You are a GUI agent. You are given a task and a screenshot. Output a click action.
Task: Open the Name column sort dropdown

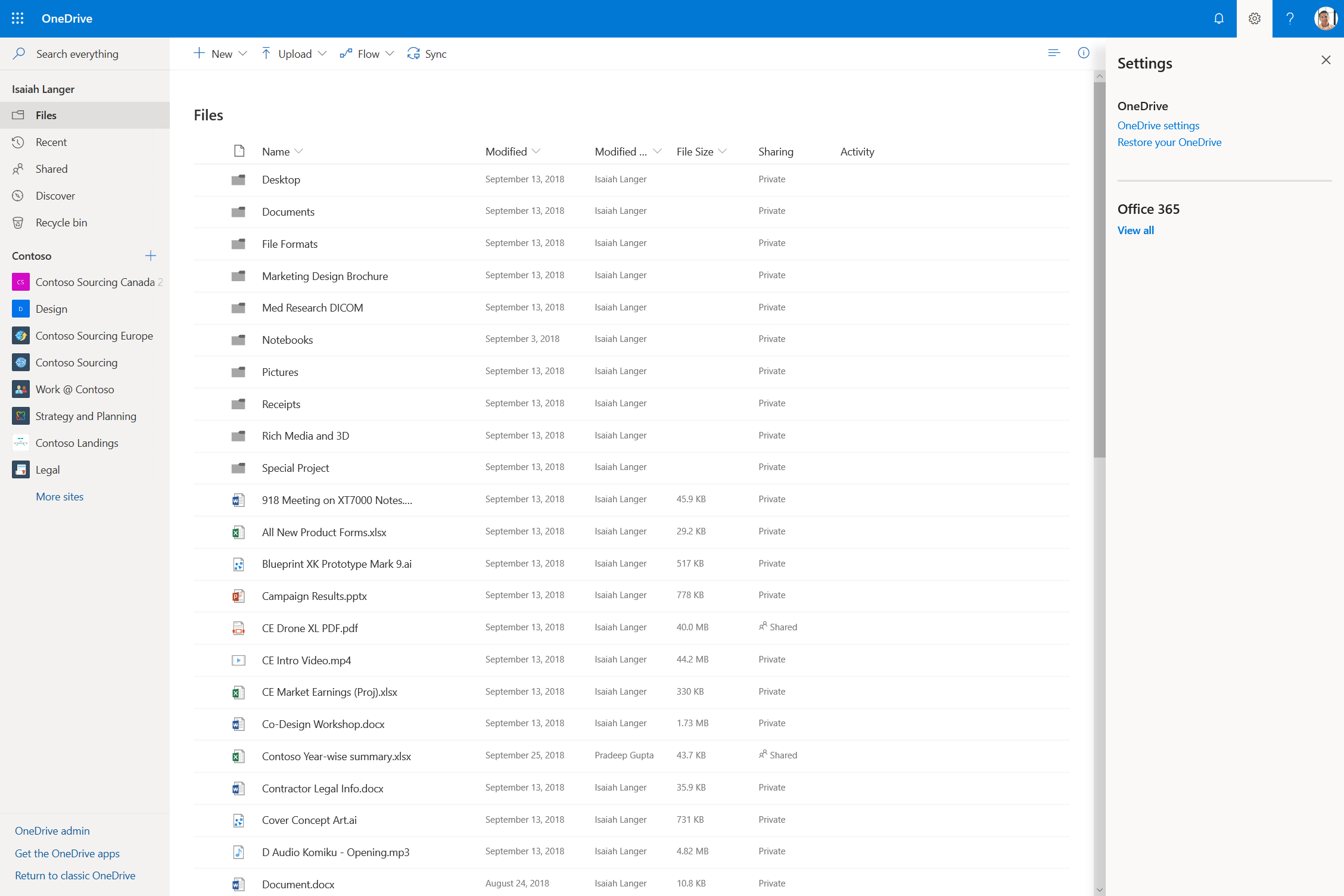tap(299, 151)
